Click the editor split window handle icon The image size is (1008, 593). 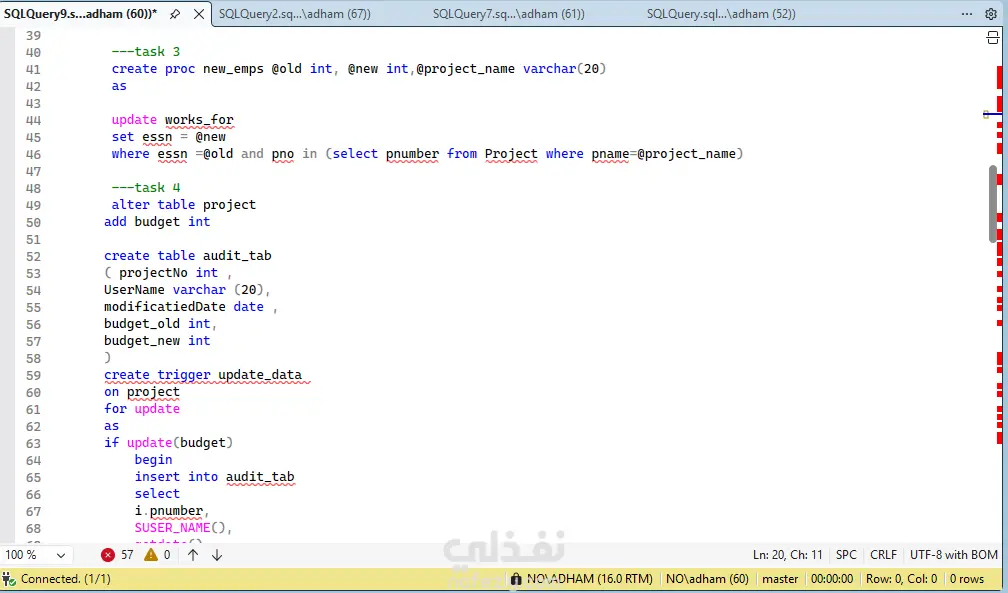[992, 39]
